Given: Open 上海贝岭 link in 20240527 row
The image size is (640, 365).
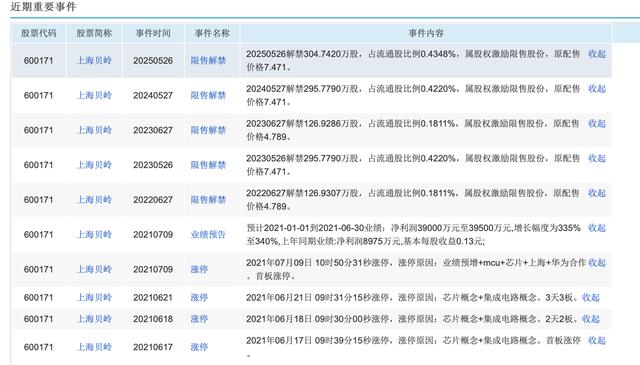Looking at the screenshot, I should tap(94, 96).
